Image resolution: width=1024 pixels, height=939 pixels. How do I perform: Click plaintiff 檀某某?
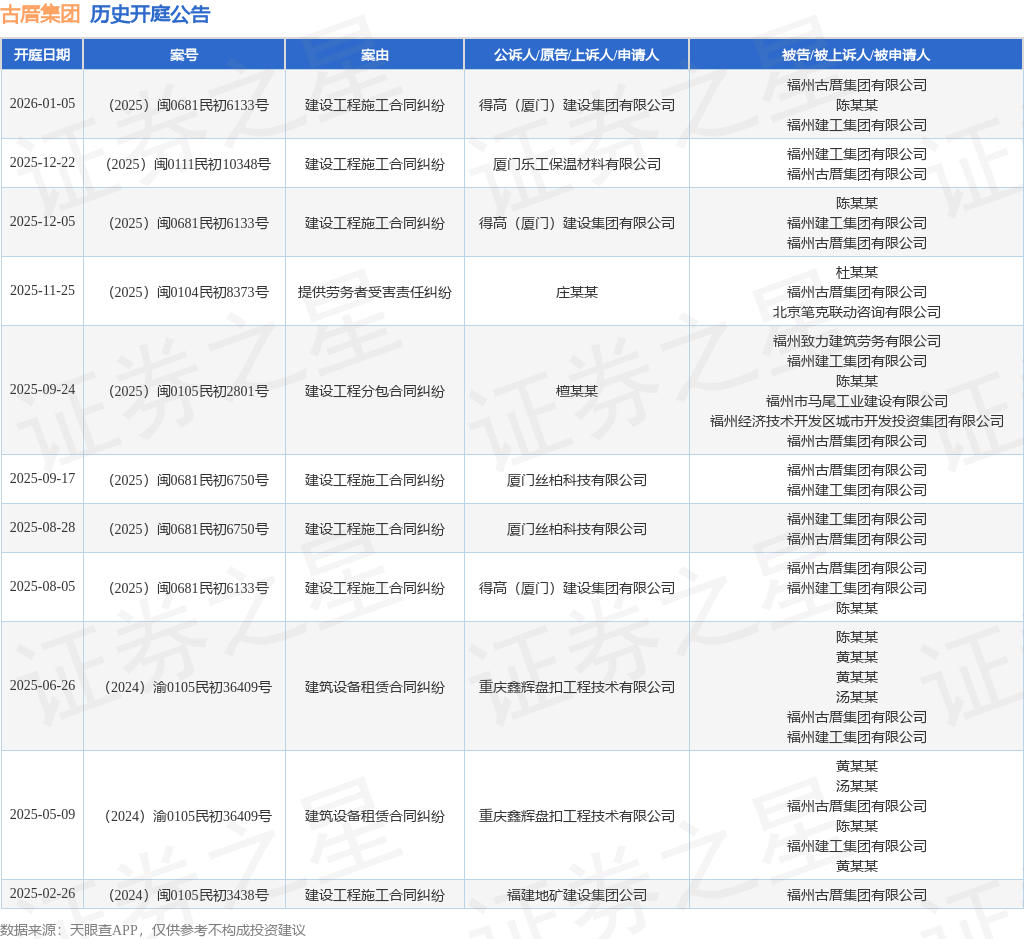(577, 391)
